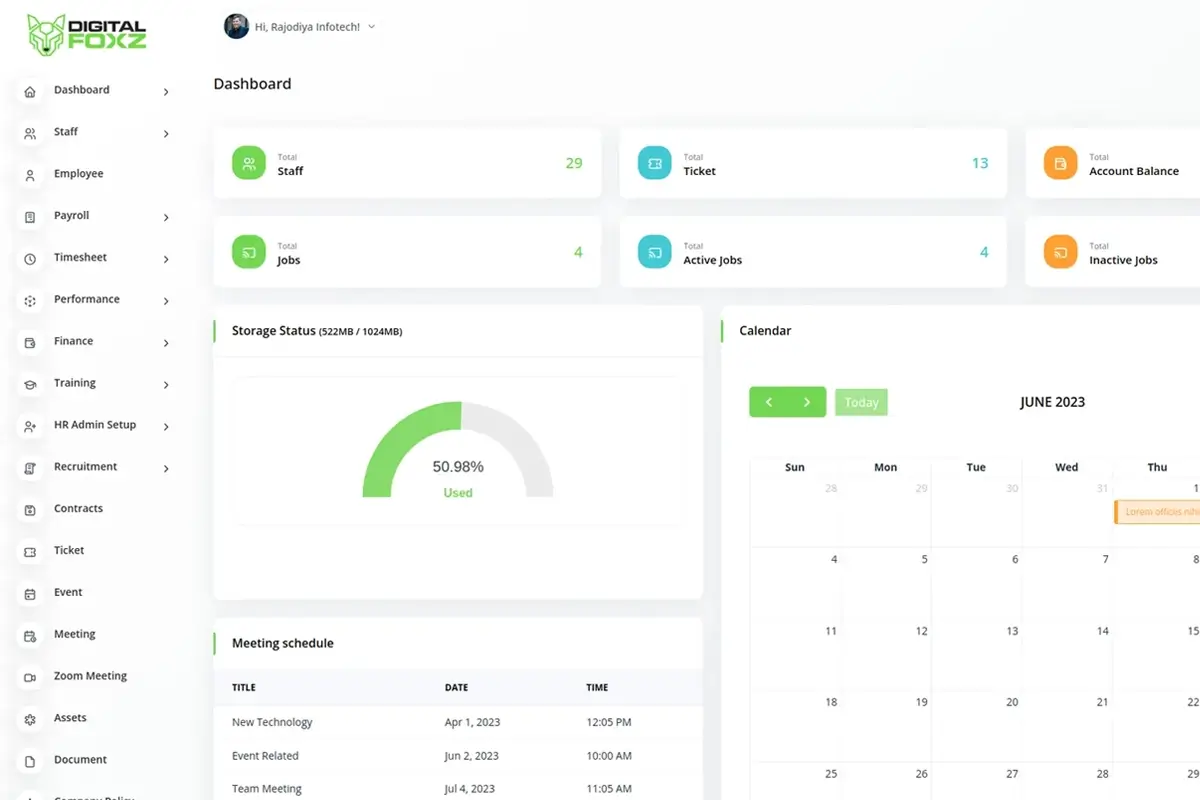1200x800 pixels.
Task: Open the orange event on June 1
Action: coord(1158,512)
